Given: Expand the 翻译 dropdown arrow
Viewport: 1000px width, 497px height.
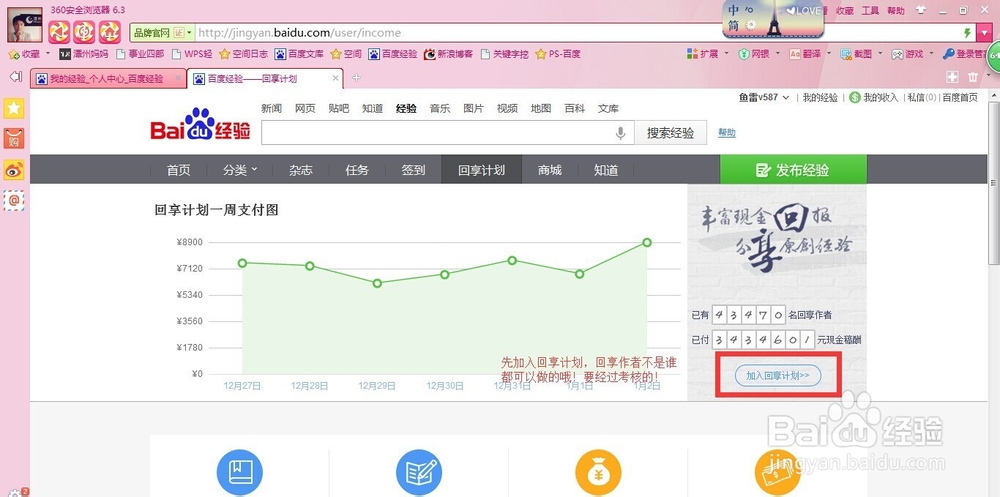Looking at the screenshot, I should tap(829, 54).
